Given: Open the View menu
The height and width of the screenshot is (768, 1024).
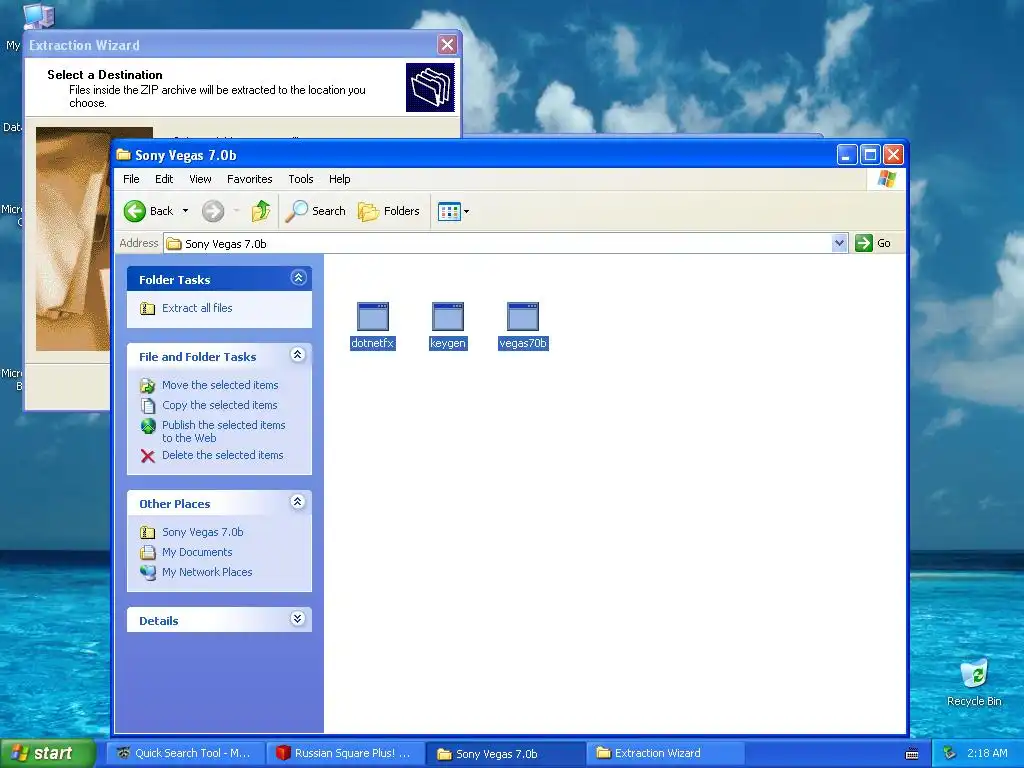Looking at the screenshot, I should 200,179.
